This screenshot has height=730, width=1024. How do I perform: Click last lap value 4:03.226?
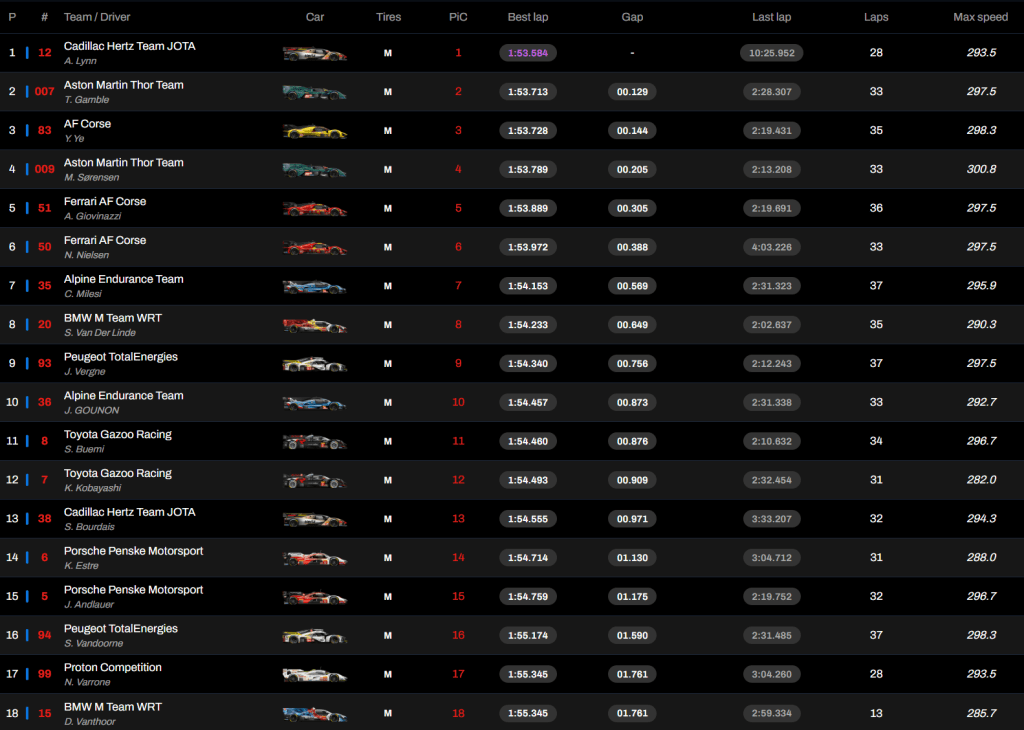click(771, 247)
